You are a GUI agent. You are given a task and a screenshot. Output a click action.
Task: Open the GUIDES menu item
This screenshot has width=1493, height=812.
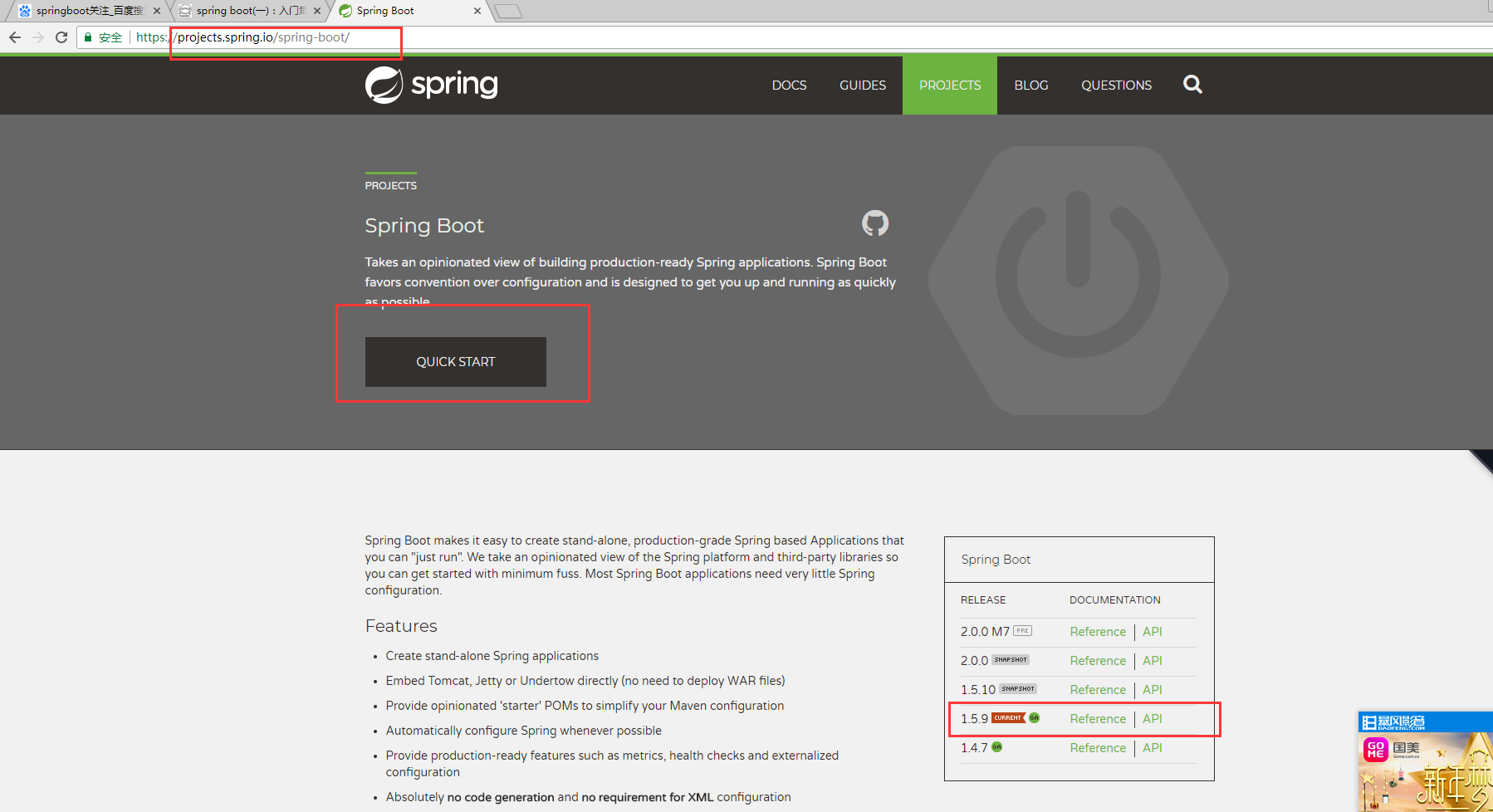coord(863,85)
